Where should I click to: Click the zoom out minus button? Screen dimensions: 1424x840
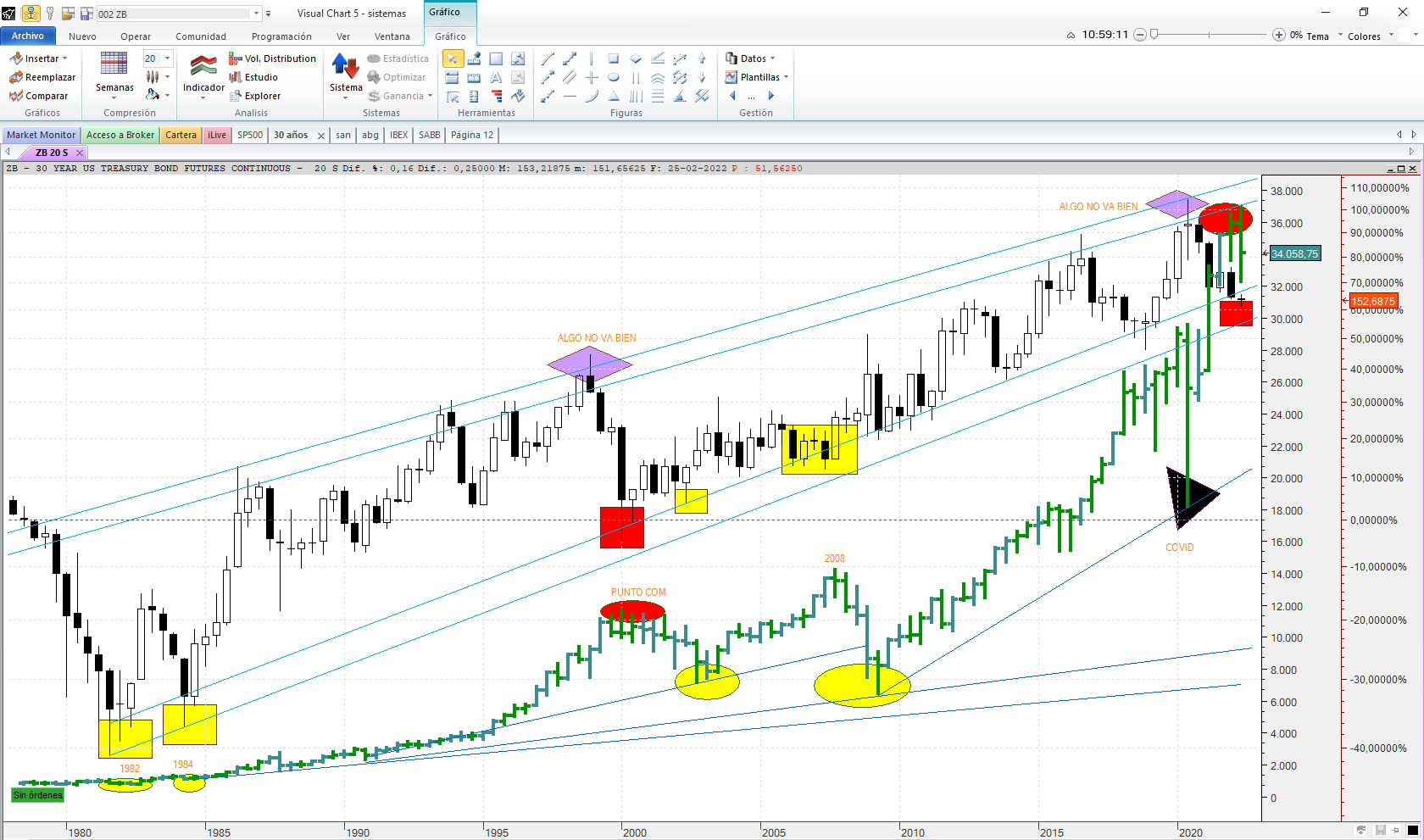pyautogui.click(x=1140, y=35)
